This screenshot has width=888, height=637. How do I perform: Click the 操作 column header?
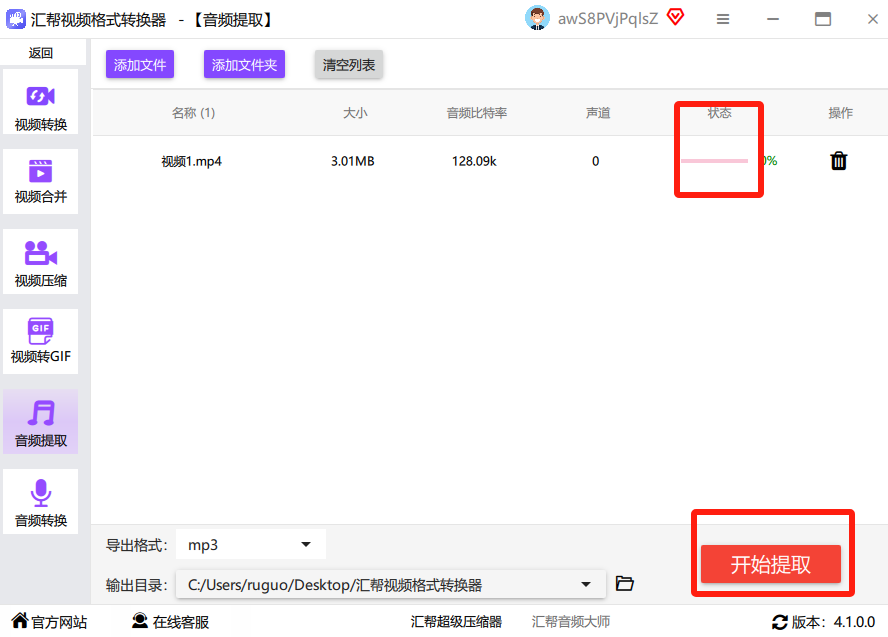(840, 113)
